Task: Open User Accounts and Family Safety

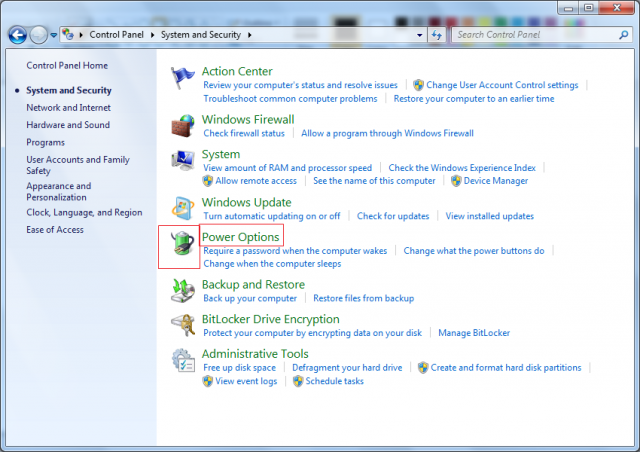Action: click(x=78, y=165)
